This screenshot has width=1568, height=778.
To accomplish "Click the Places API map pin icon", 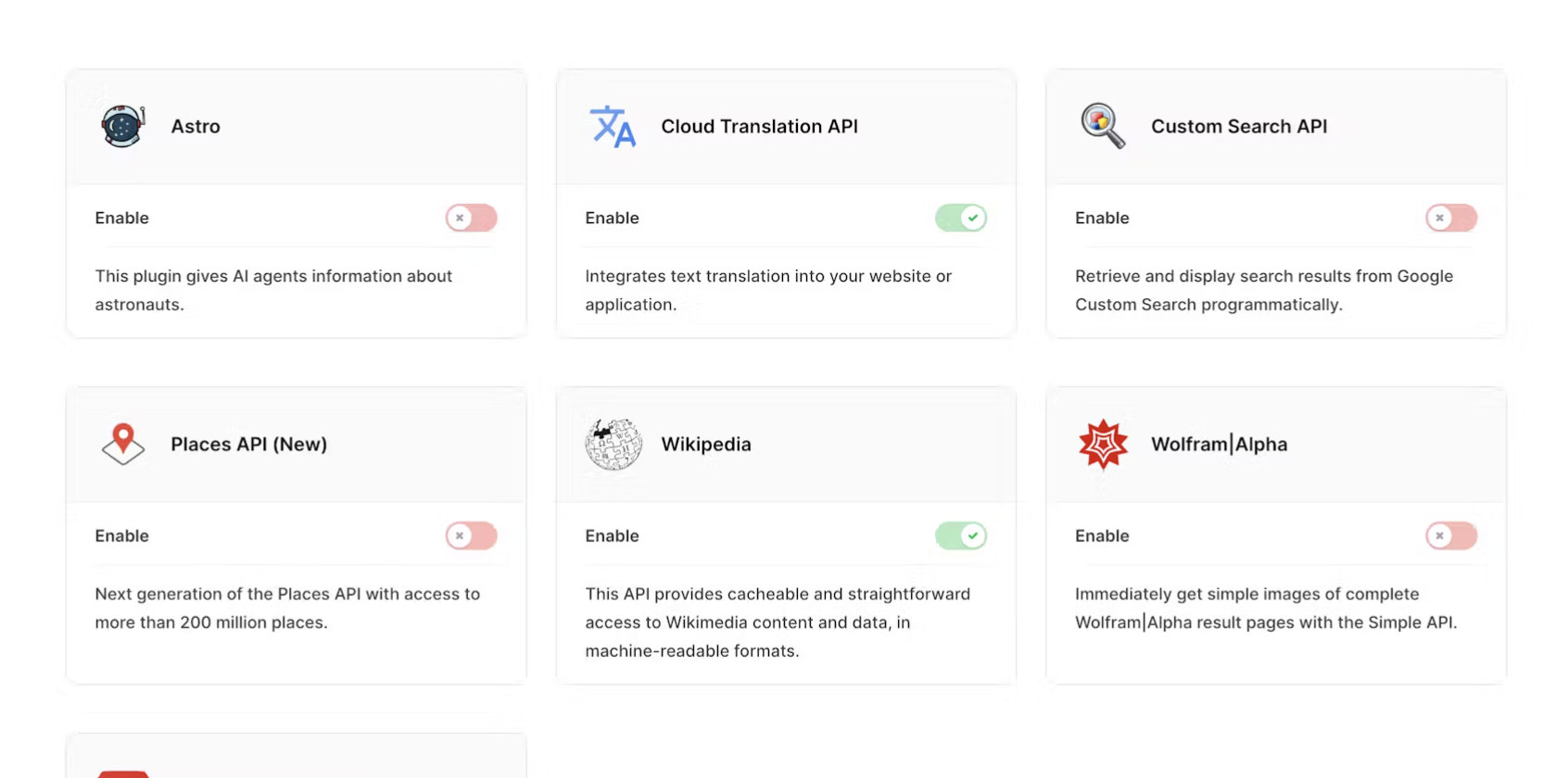I will [123, 444].
